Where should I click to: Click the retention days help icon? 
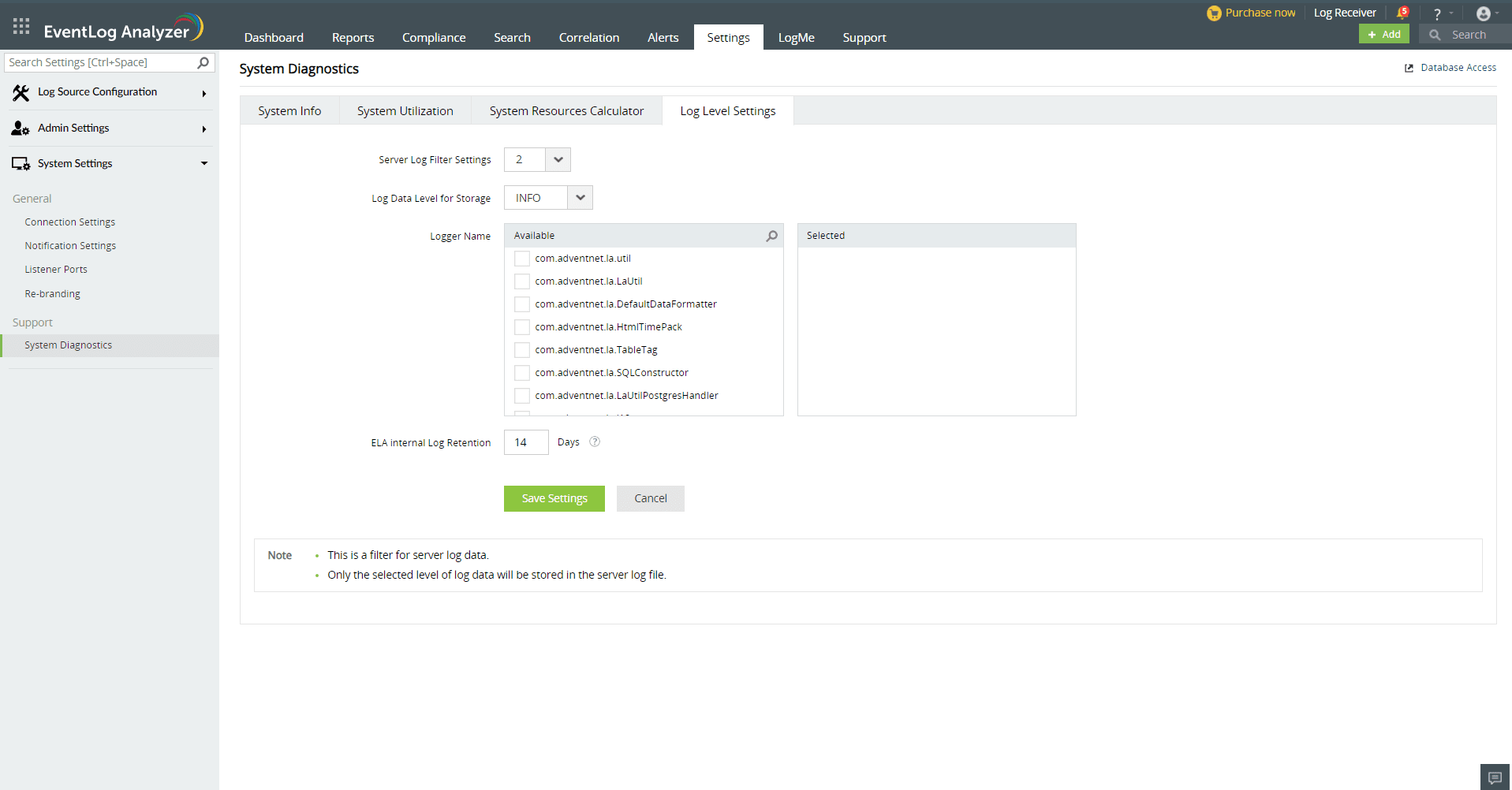point(595,442)
